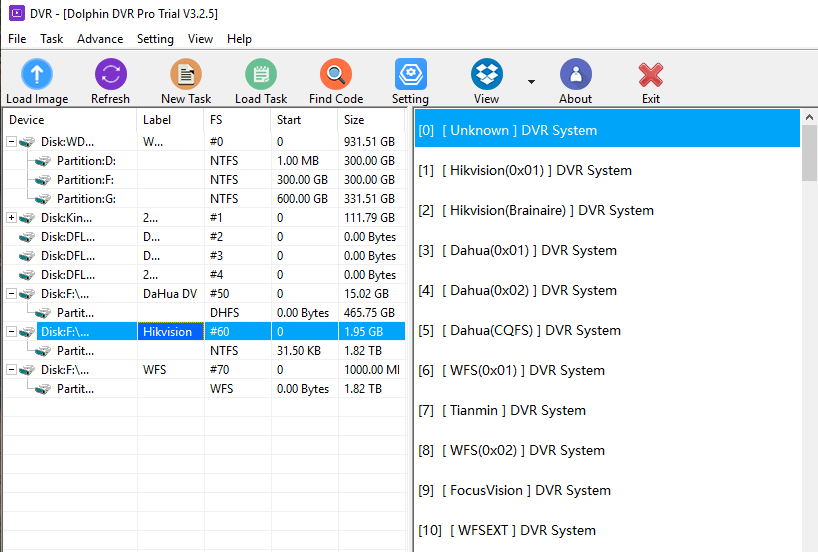This screenshot has height=552, width=818.
Task: Click the red Exit toolbar icon
Action: [x=651, y=75]
